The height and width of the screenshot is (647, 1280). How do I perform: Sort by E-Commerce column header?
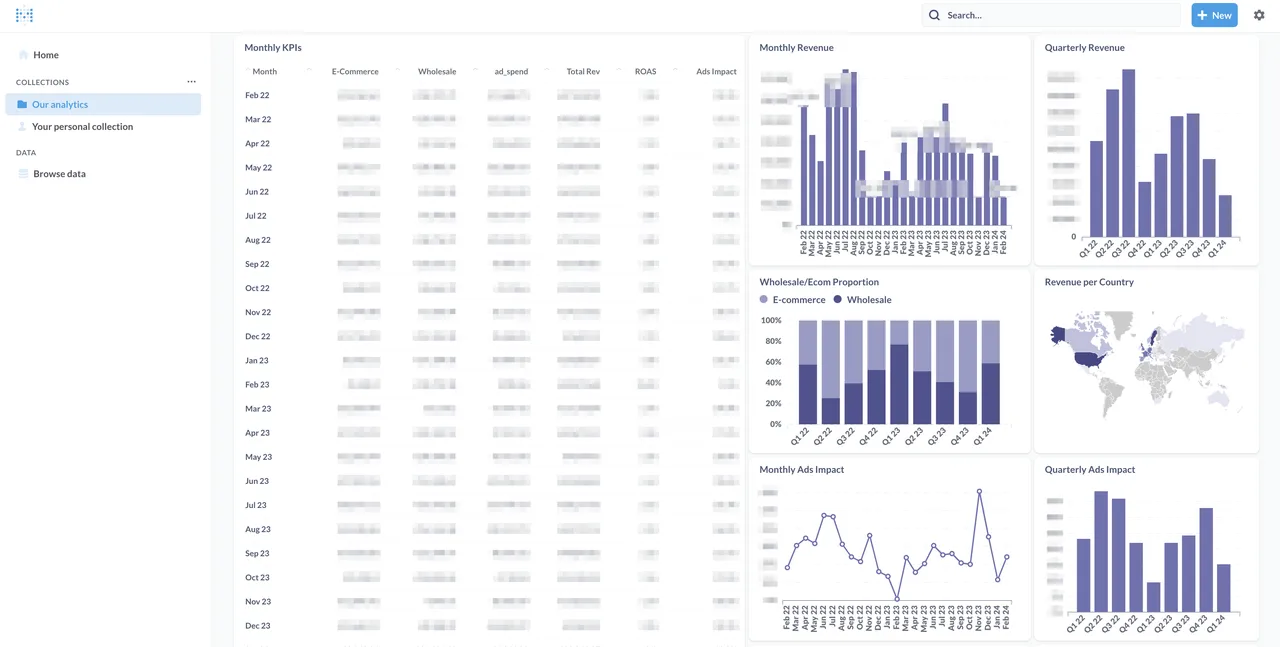click(355, 72)
